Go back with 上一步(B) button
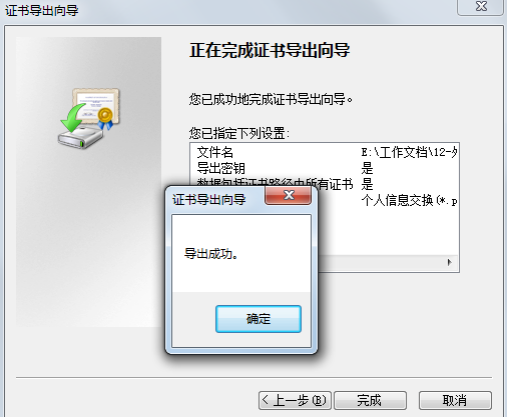This screenshot has width=507, height=417. [x=295, y=400]
